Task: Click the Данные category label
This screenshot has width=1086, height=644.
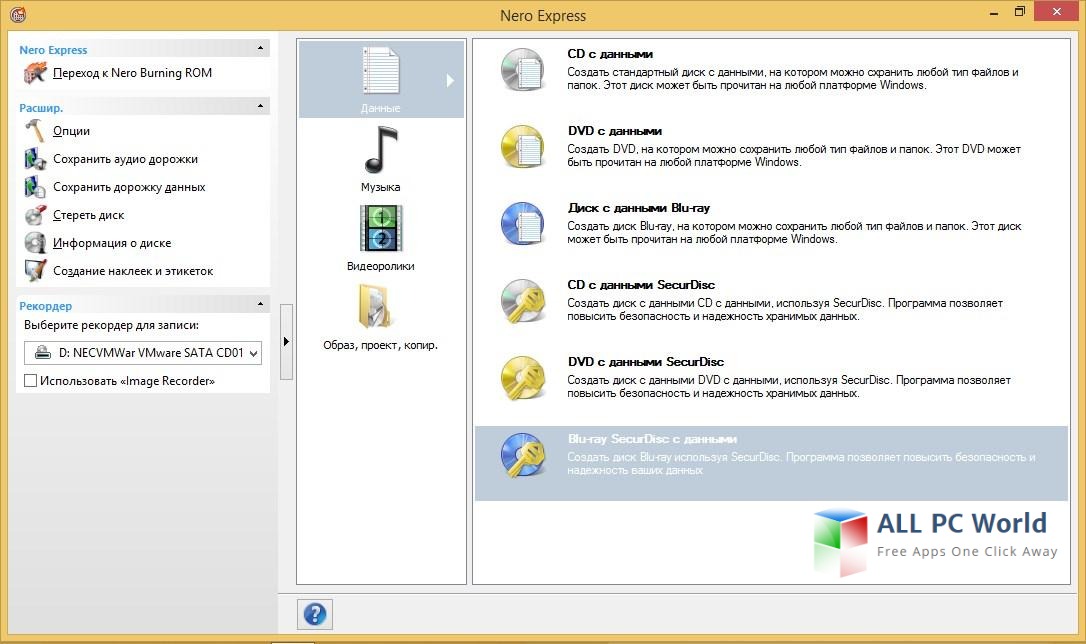Action: (x=381, y=108)
